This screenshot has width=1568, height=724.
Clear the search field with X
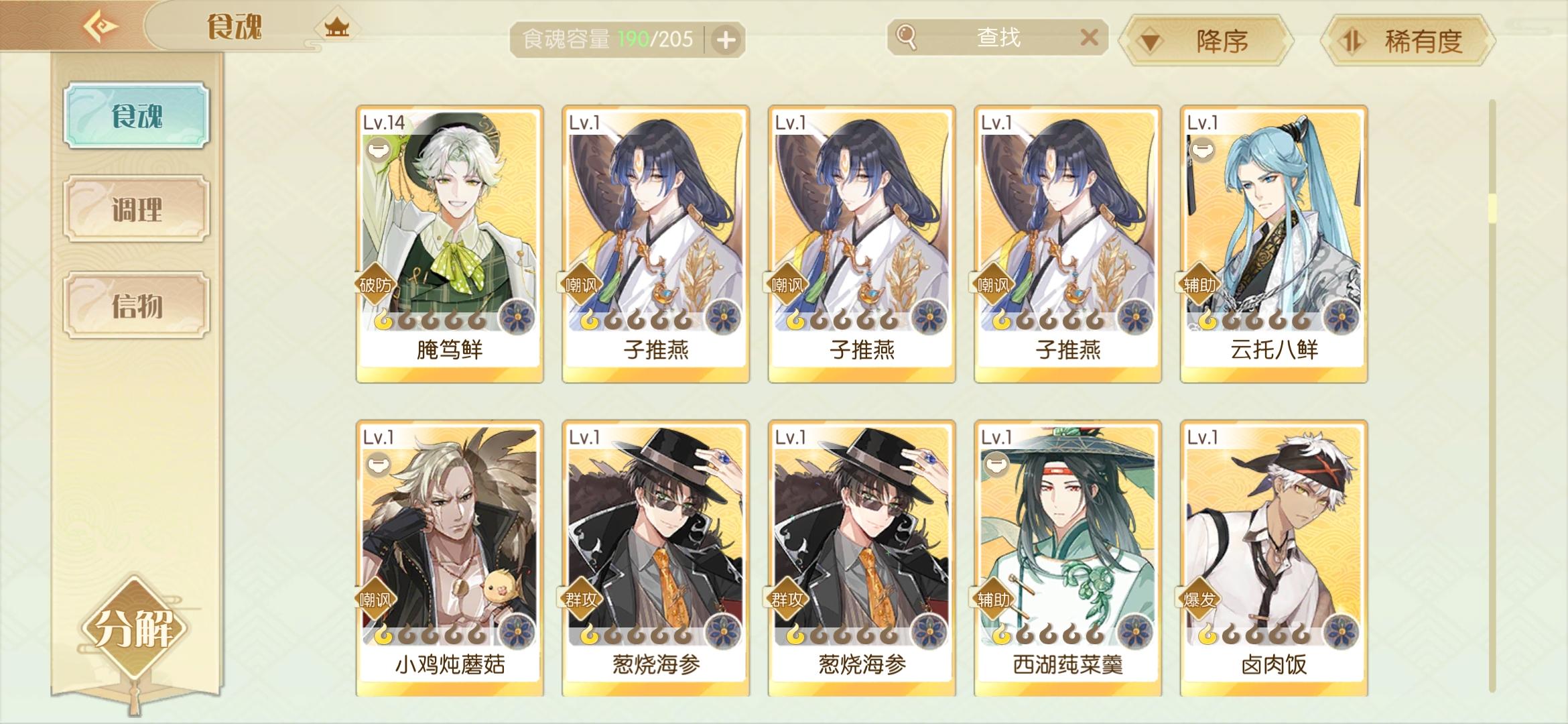pyautogui.click(x=1090, y=37)
